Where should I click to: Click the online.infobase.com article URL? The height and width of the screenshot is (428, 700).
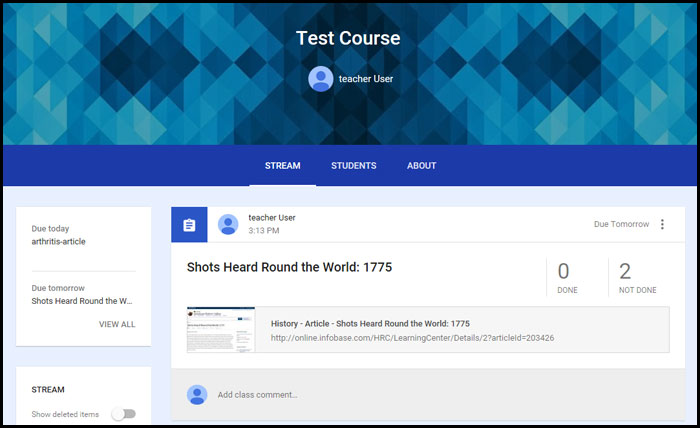412,338
